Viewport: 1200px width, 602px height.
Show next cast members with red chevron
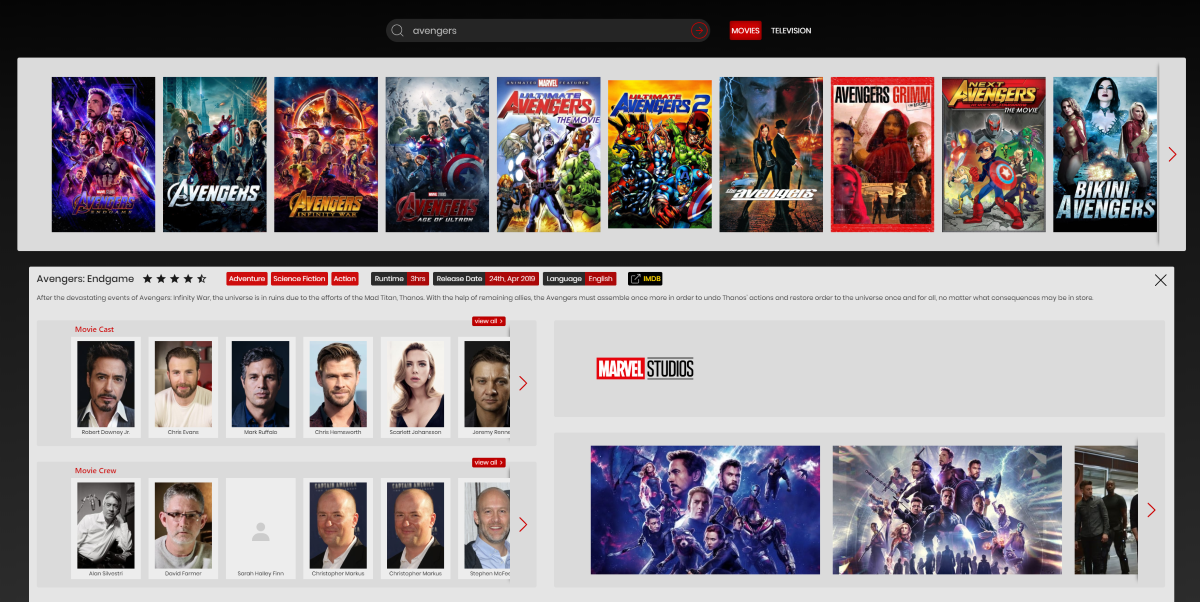[x=522, y=383]
